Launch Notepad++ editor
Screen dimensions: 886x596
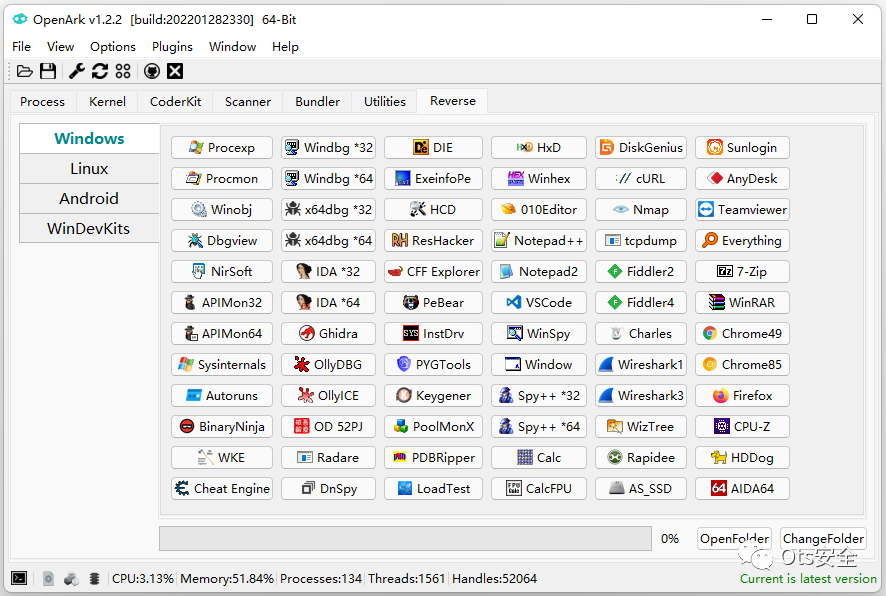coord(539,240)
